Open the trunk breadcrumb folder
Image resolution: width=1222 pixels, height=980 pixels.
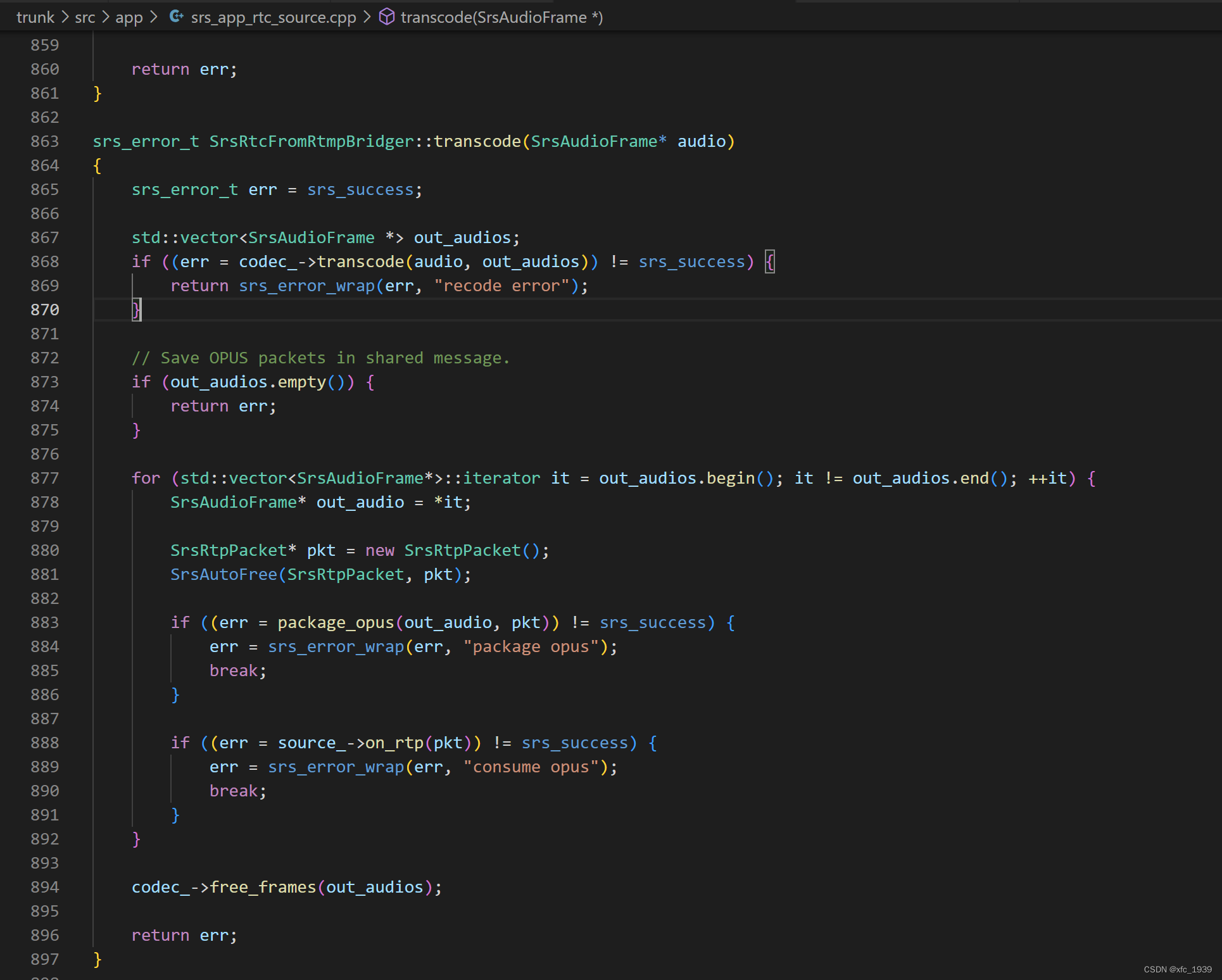(35, 17)
